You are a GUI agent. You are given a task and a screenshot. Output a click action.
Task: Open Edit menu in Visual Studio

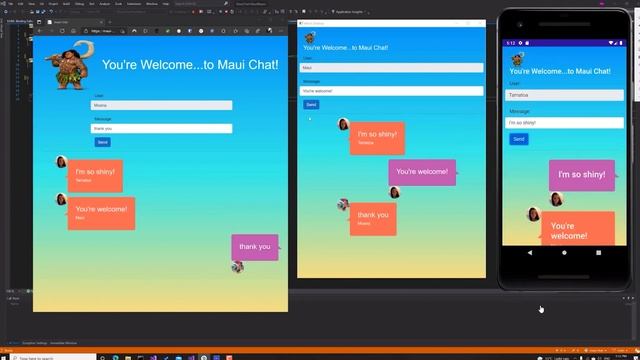pos(20,4)
